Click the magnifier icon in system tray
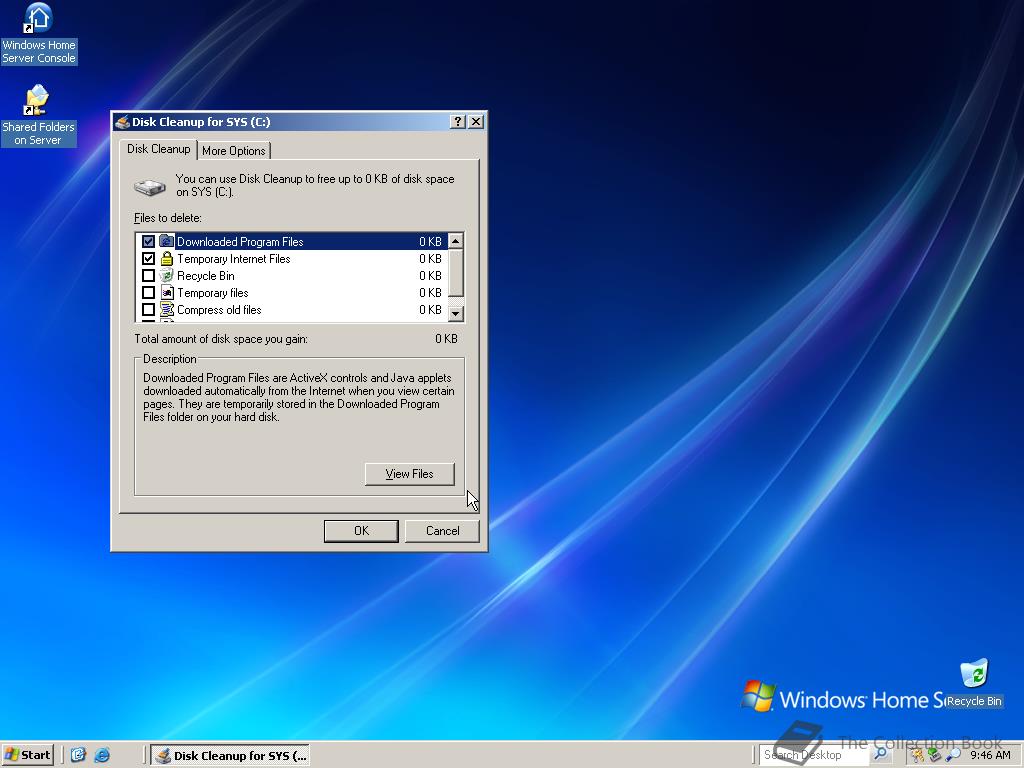1024x768 pixels. click(953, 756)
